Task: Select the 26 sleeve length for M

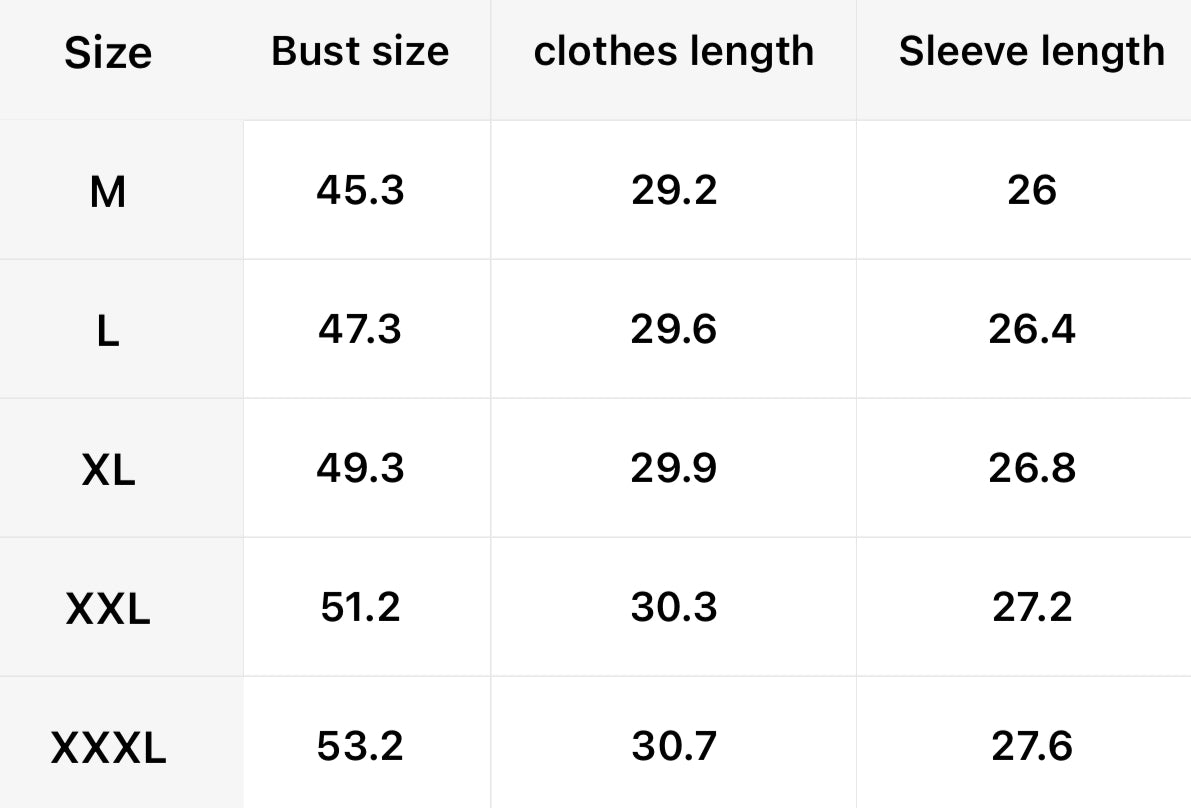Action: pyautogui.click(x=1031, y=190)
